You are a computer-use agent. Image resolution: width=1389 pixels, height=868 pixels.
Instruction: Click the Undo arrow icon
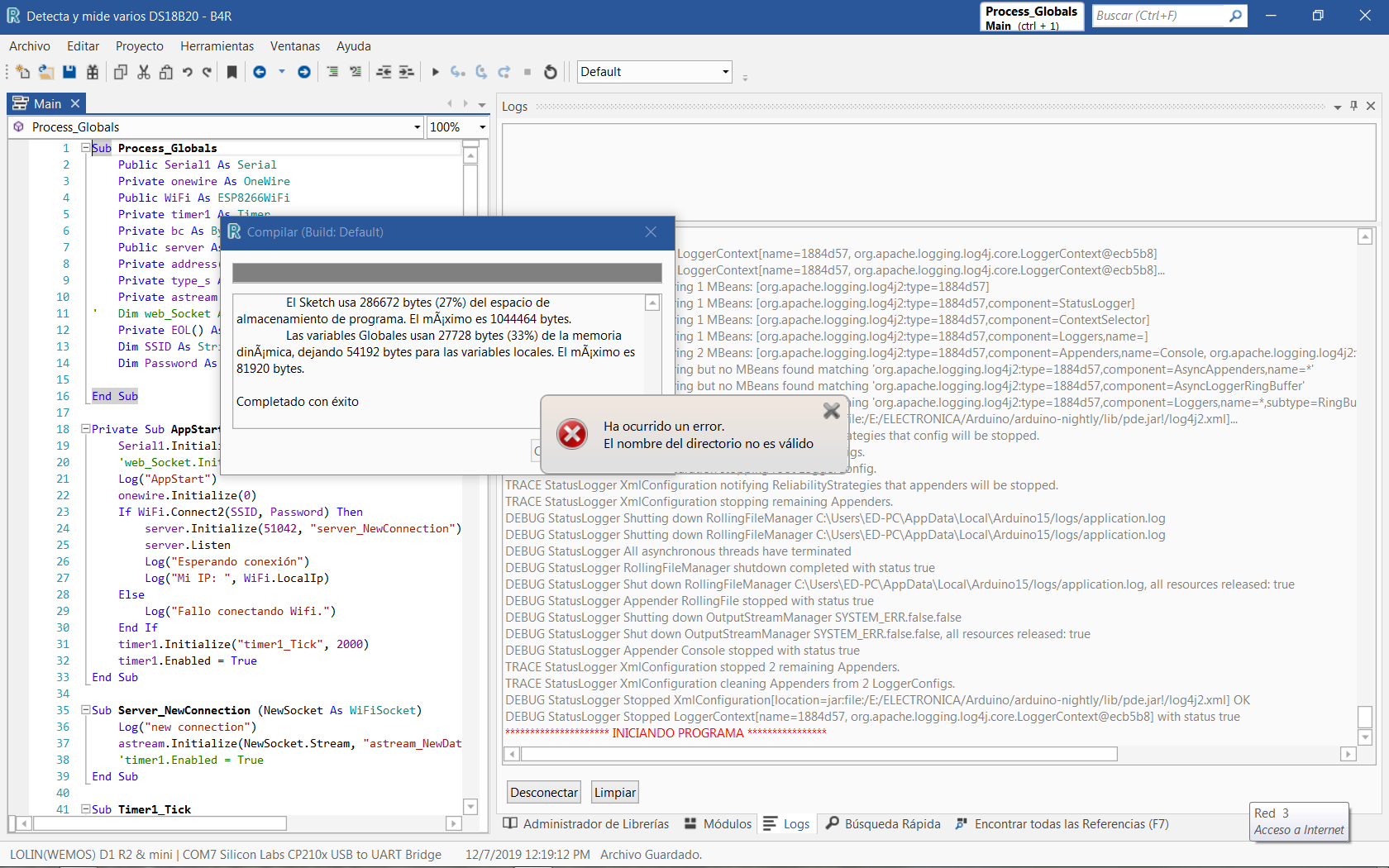point(188,72)
